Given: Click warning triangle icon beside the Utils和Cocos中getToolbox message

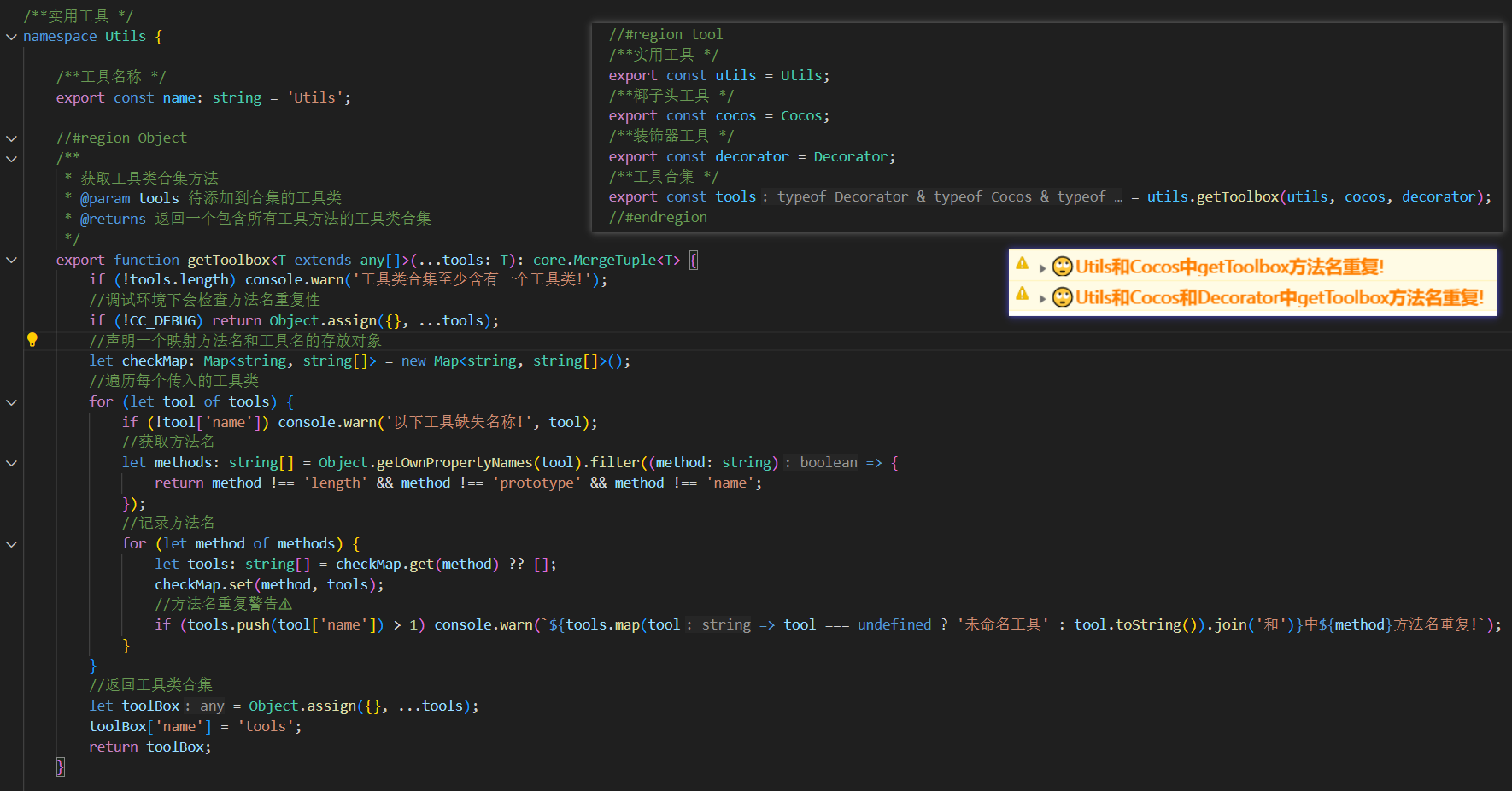Looking at the screenshot, I should (1022, 264).
